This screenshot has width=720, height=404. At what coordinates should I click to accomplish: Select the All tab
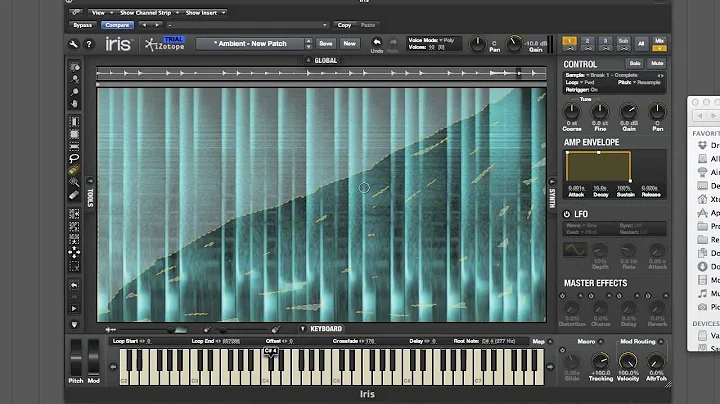pyautogui.click(x=641, y=44)
